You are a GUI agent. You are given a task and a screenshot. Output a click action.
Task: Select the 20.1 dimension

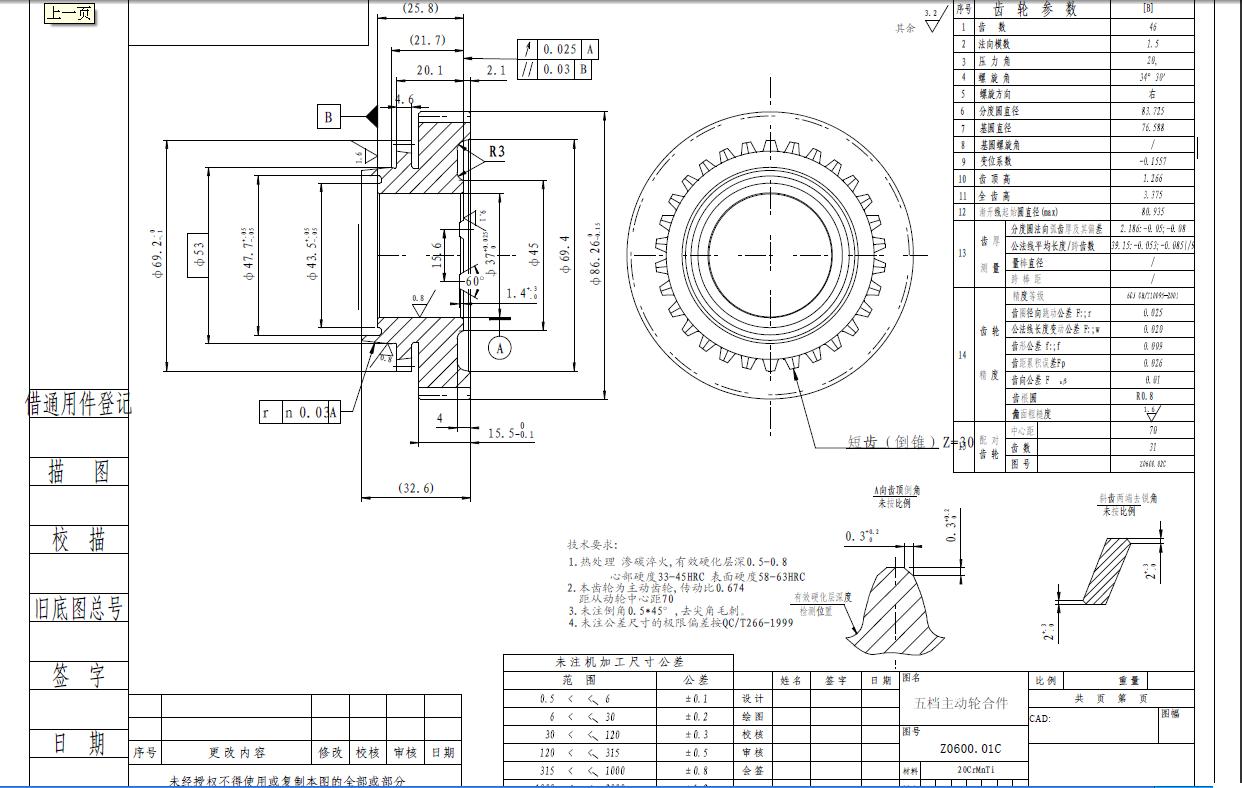tap(428, 70)
